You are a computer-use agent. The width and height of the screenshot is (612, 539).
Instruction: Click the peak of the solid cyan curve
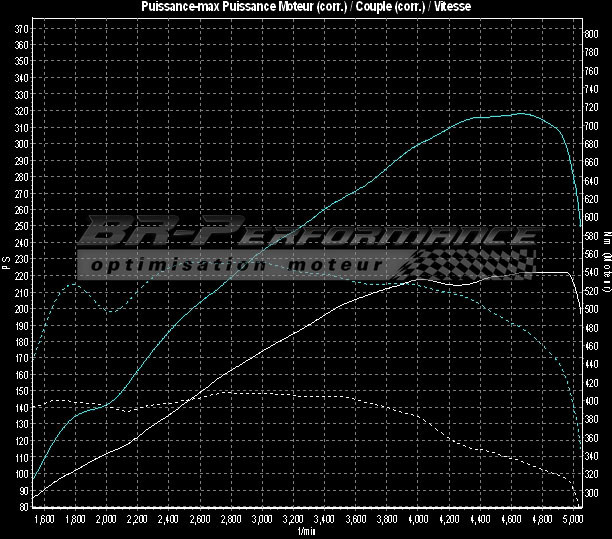[x=520, y=114]
